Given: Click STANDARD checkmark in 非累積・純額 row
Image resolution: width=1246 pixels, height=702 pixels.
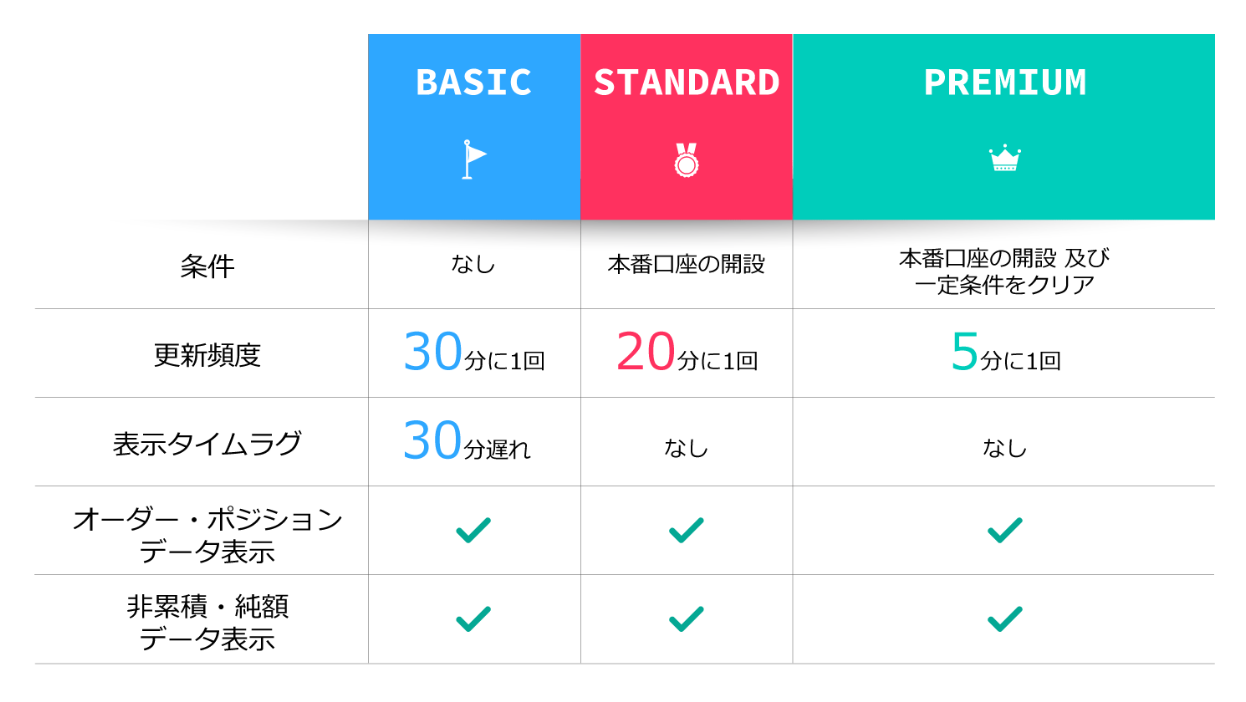Looking at the screenshot, I should coord(686,619).
